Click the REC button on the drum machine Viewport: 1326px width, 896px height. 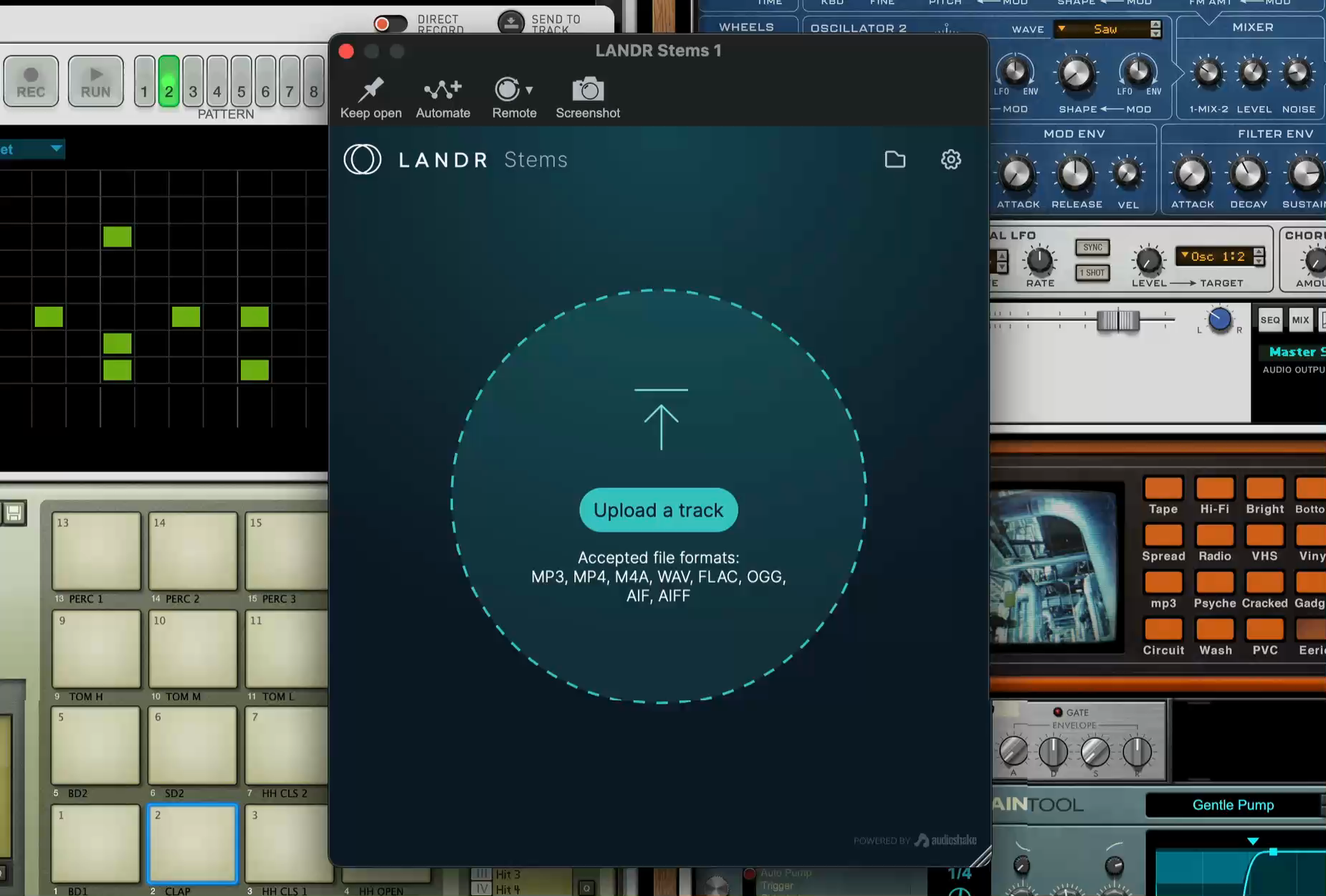(x=31, y=82)
